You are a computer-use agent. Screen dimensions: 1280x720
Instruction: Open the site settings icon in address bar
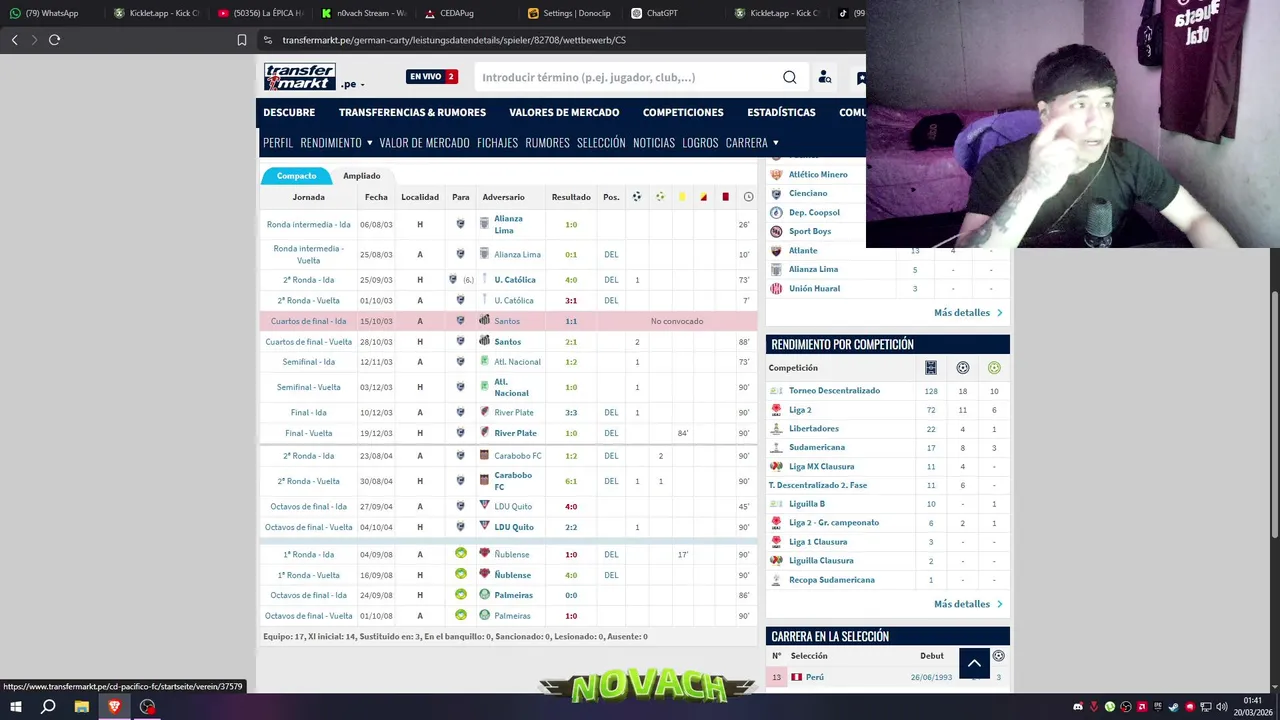[267, 40]
